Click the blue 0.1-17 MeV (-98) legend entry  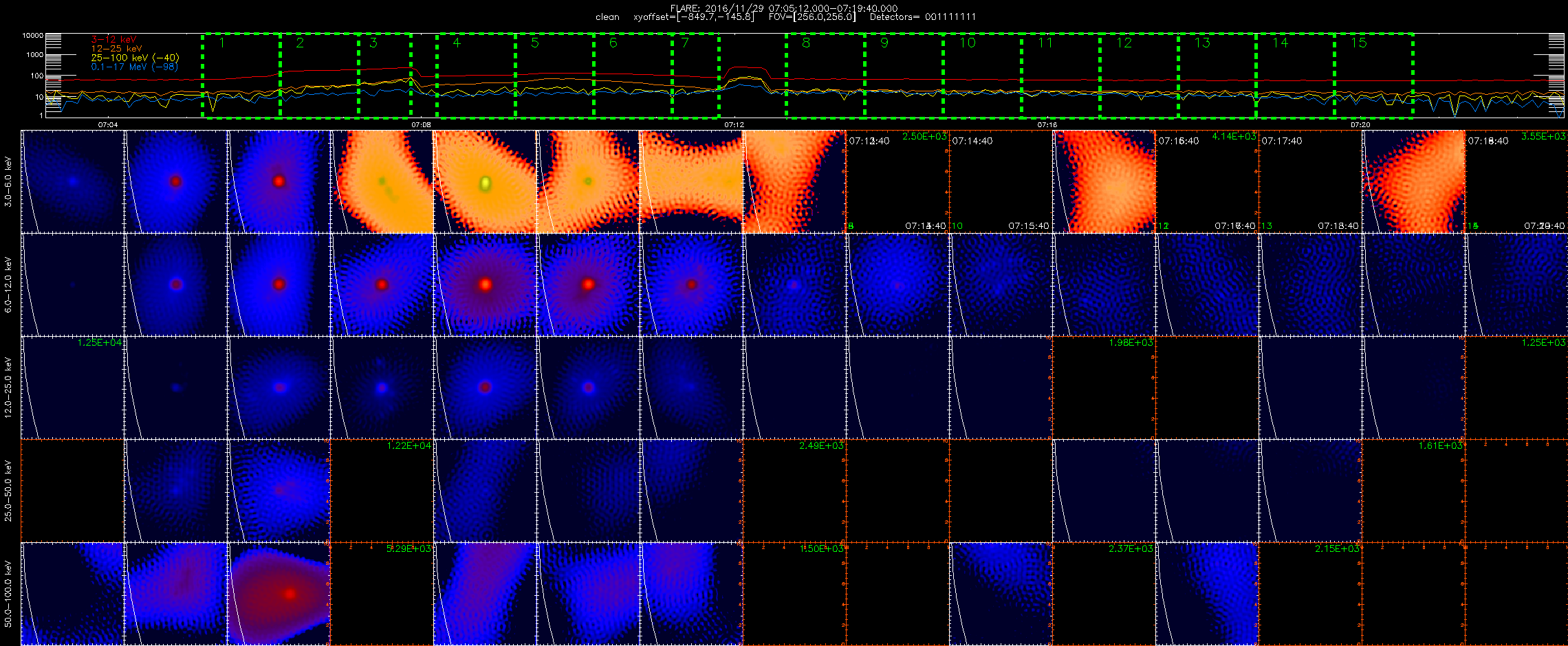pos(134,67)
